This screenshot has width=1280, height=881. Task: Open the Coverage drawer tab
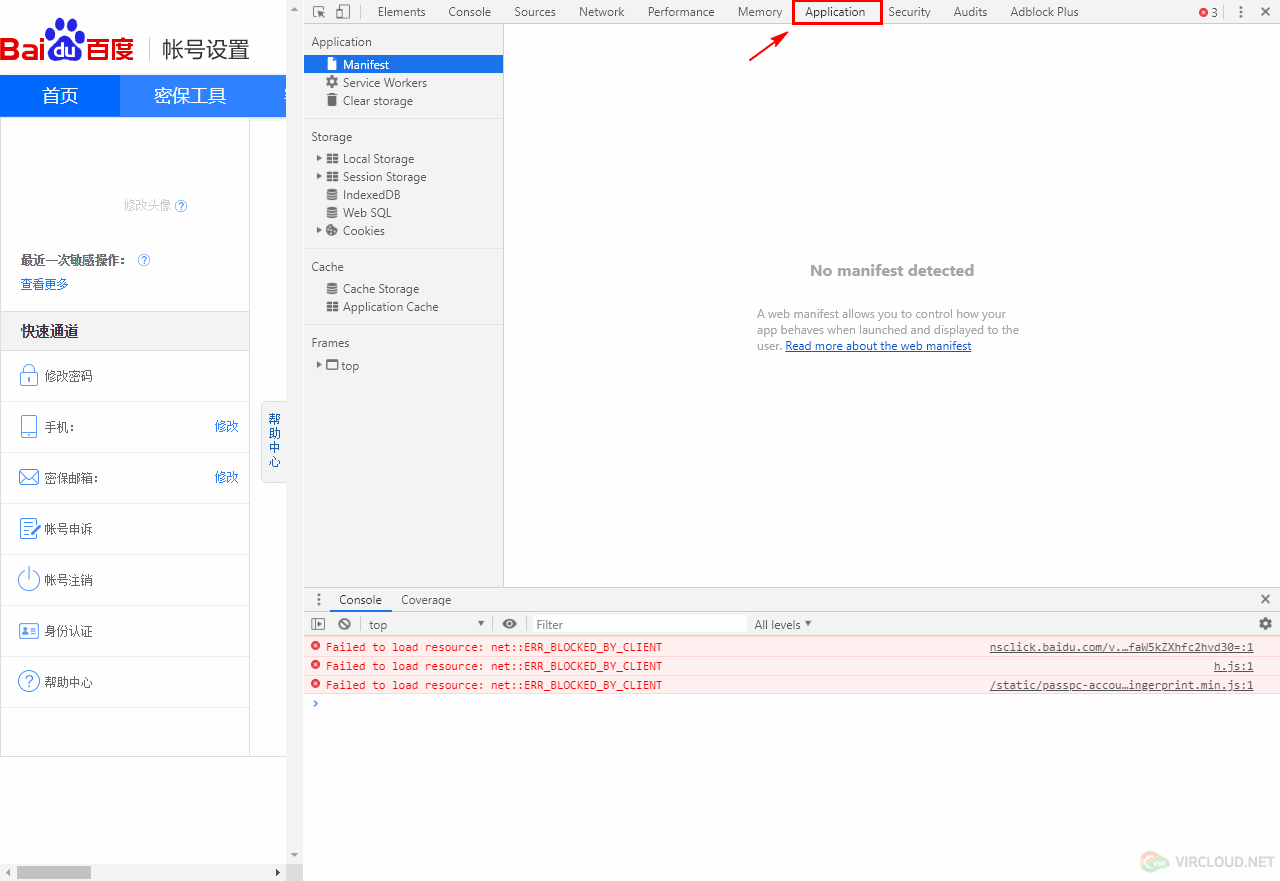[426, 600]
